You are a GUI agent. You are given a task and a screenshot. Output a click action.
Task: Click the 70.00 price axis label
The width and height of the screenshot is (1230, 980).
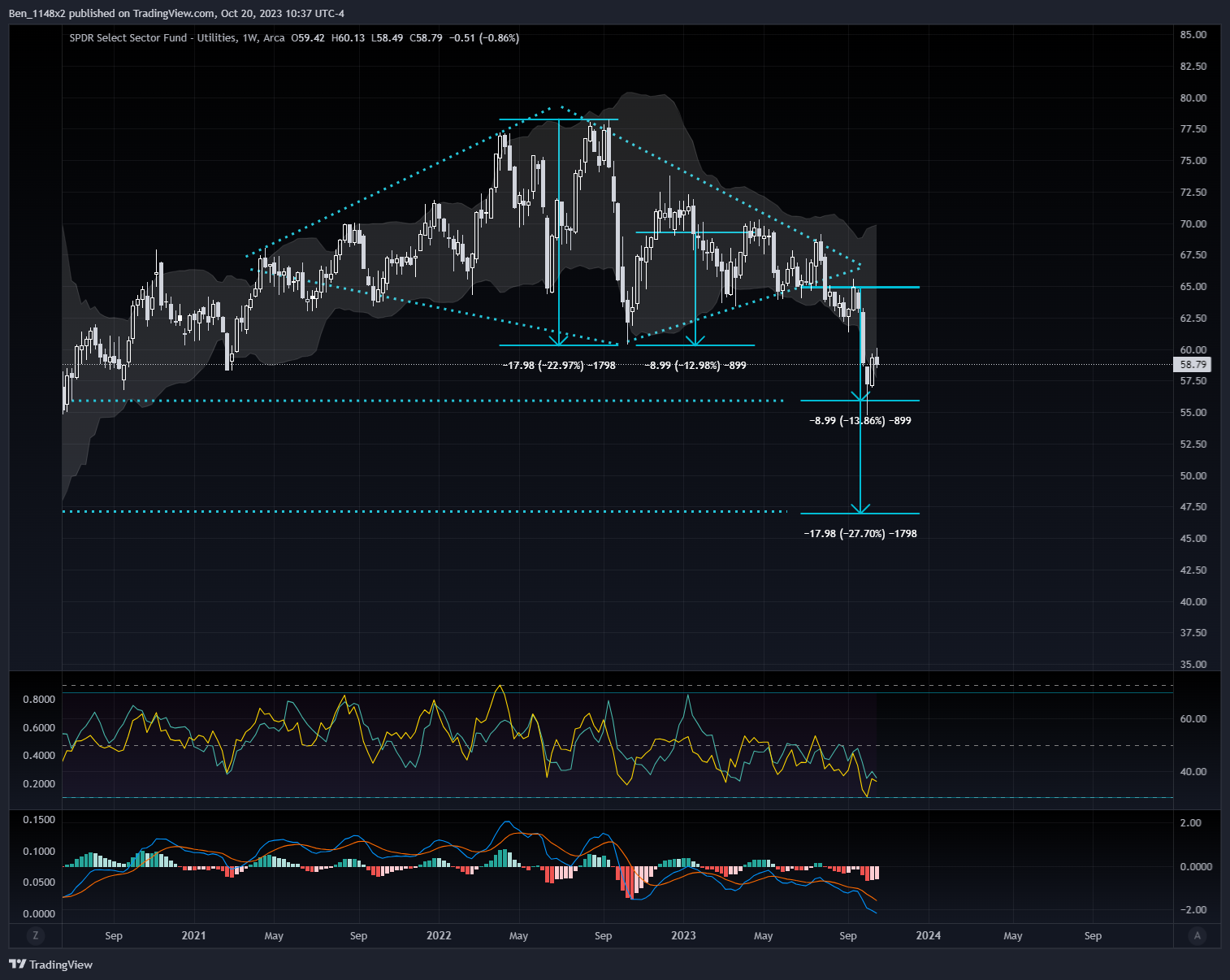tap(1193, 224)
